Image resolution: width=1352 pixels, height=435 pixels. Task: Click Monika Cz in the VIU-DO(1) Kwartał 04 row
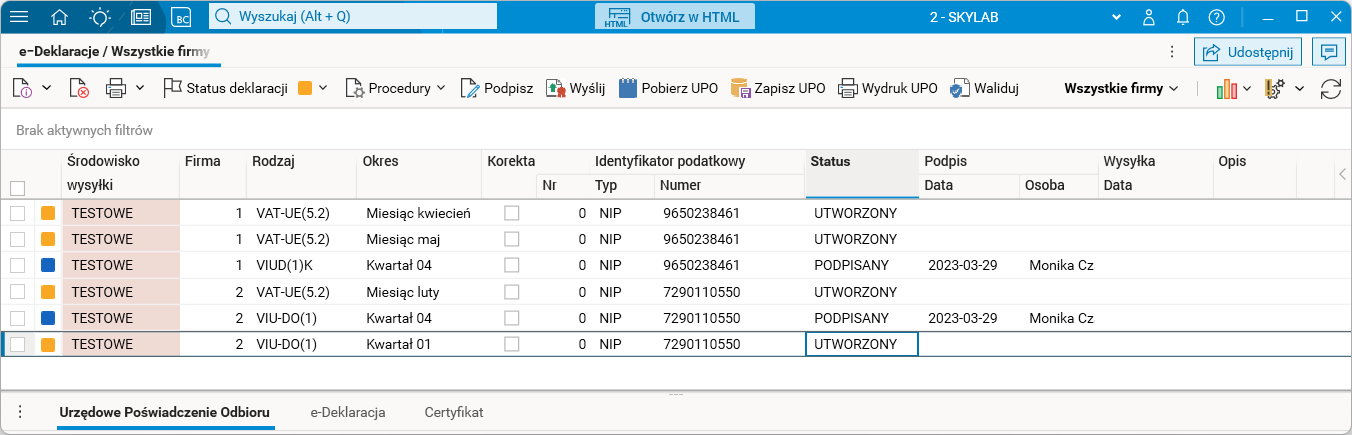(x=1061, y=318)
